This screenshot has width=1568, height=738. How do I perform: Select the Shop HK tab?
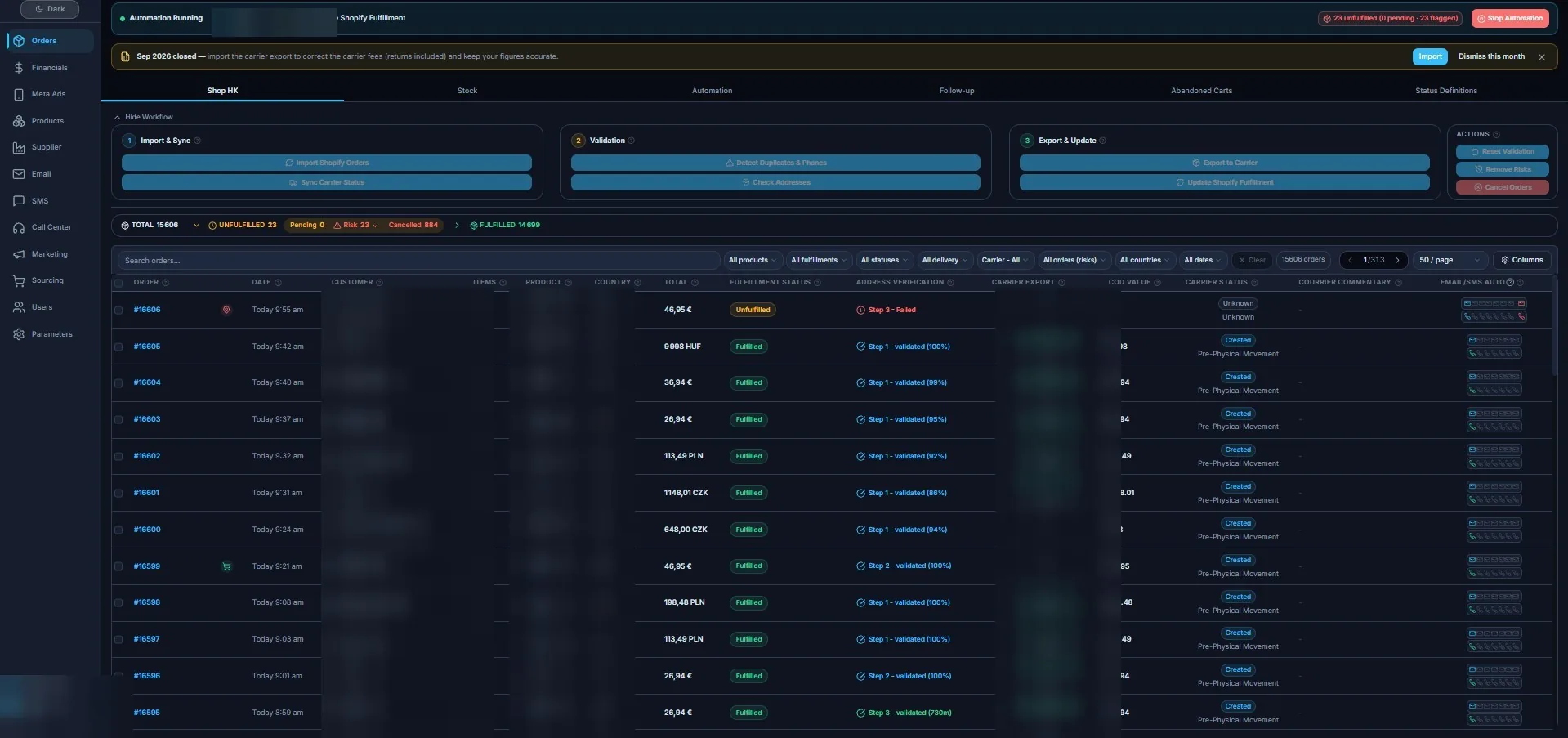(x=222, y=91)
